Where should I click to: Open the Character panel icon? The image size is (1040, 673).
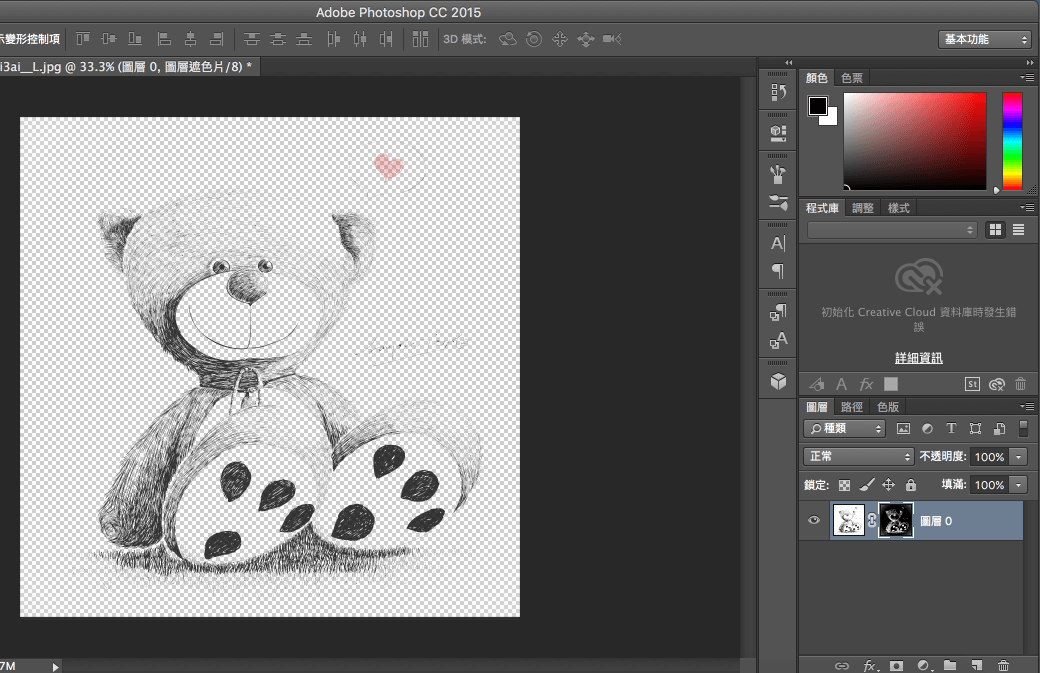pyautogui.click(x=778, y=243)
